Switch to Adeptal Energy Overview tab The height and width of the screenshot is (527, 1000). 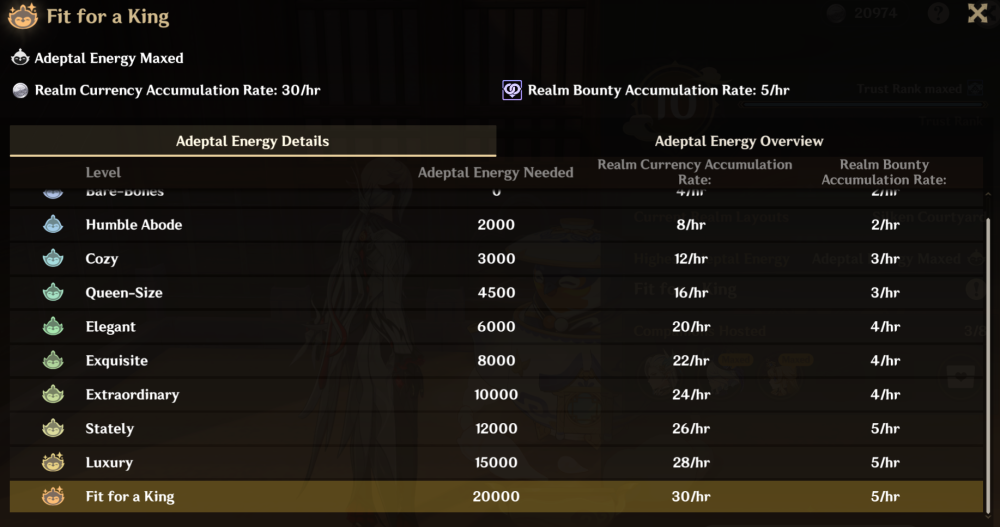(x=739, y=141)
